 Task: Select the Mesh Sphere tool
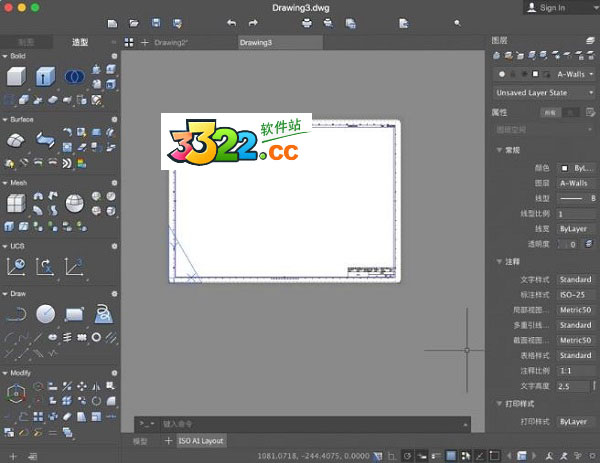tap(74, 203)
